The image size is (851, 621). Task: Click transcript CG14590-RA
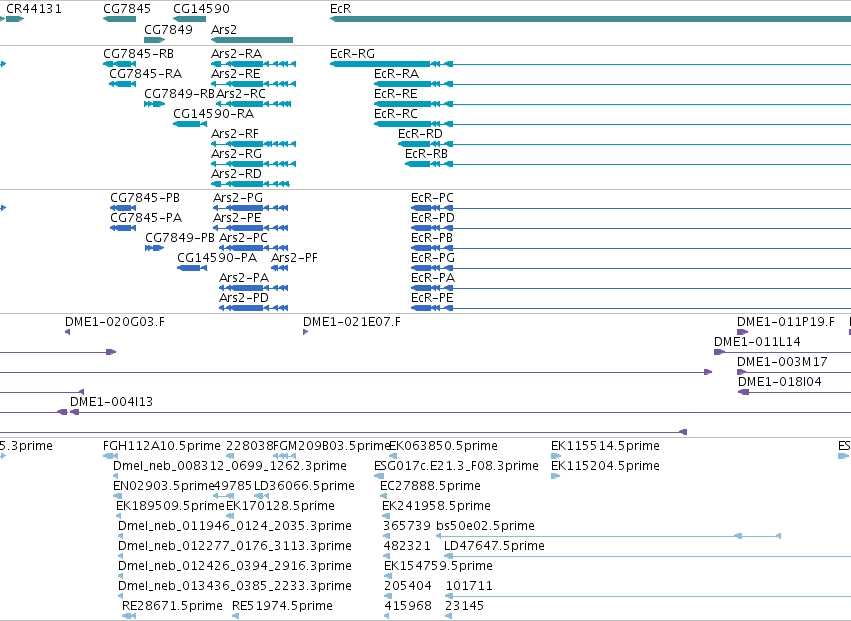coord(213,114)
